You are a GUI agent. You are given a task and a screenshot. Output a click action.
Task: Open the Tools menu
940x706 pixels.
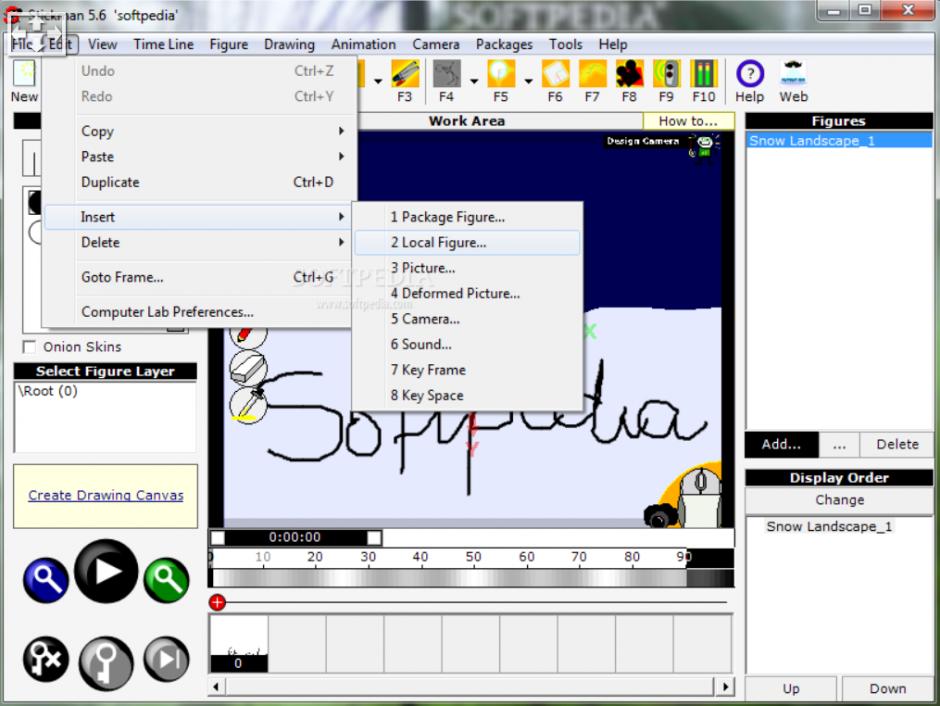point(565,44)
